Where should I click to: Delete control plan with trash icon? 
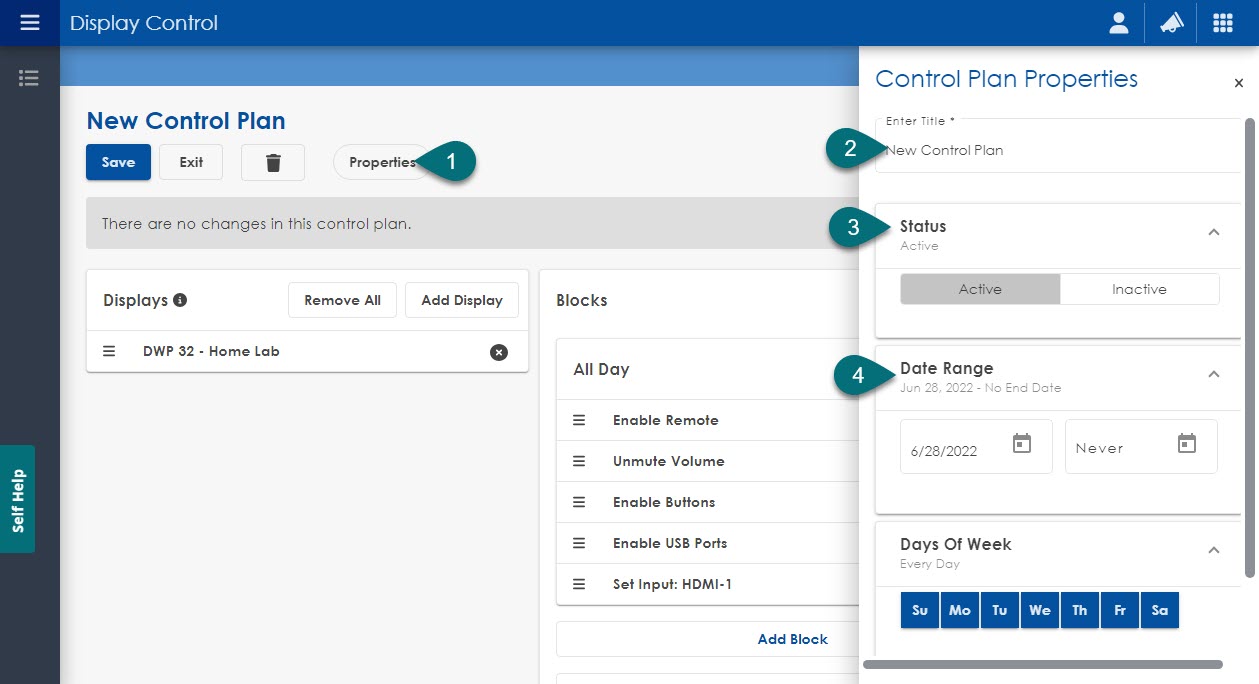[x=273, y=162]
